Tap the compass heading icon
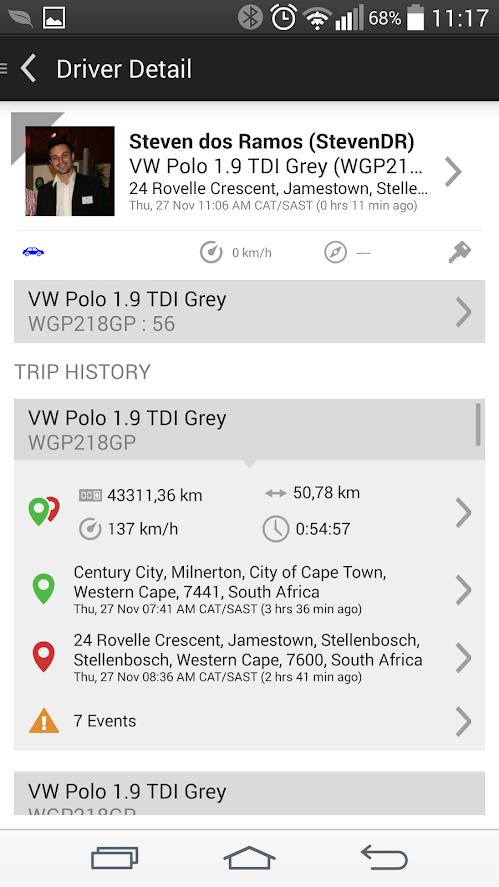Viewport: 499px width, 887px height. point(335,252)
